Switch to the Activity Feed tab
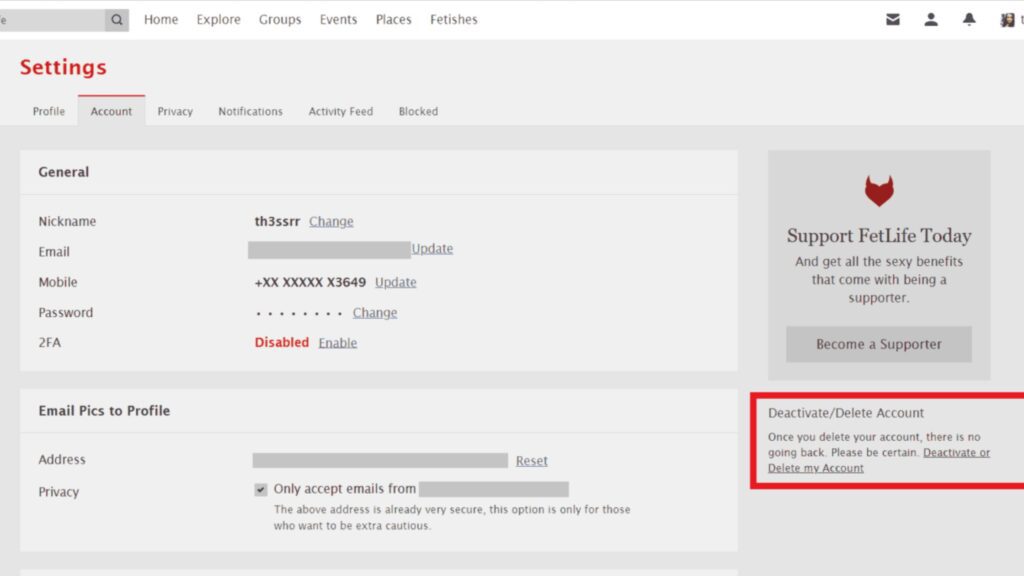The image size is (1024, 576). click(x=340, y=111)
